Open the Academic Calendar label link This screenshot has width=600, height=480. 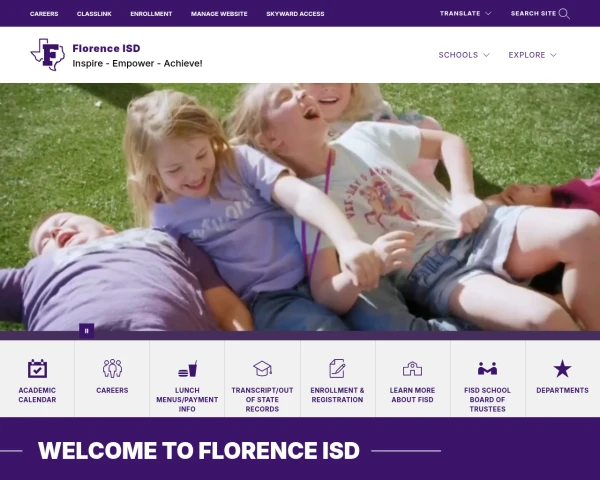(37, 395)
